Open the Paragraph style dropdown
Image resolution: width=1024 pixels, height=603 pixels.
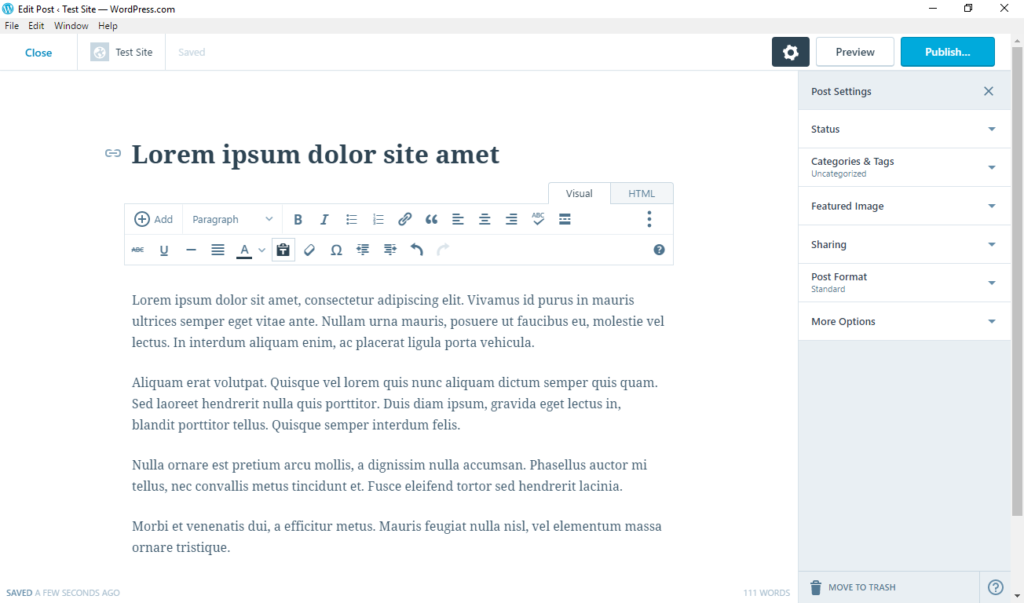[x=231, y=219]
